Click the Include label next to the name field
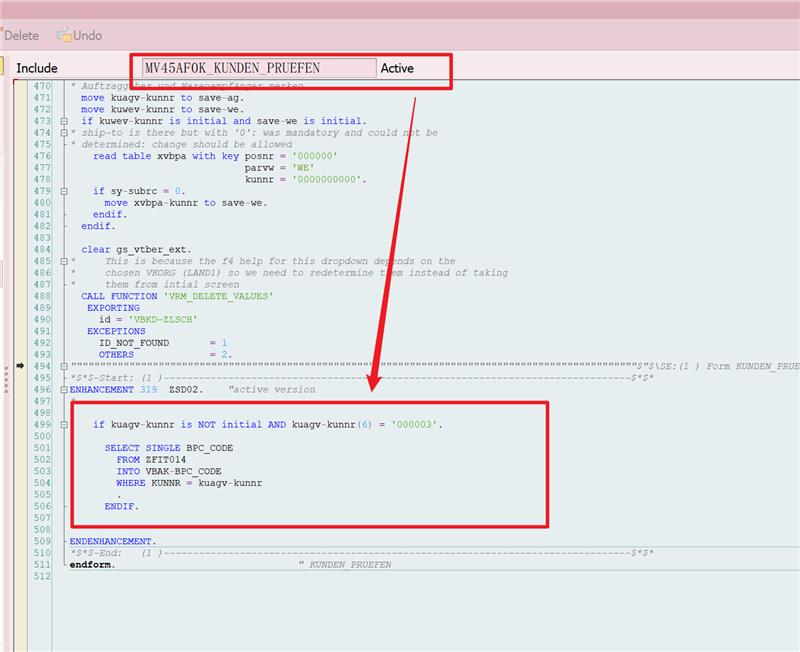Image resolution: width=800 pixels, height=652 pixels. pyautogui.click(x=37, y=68)
